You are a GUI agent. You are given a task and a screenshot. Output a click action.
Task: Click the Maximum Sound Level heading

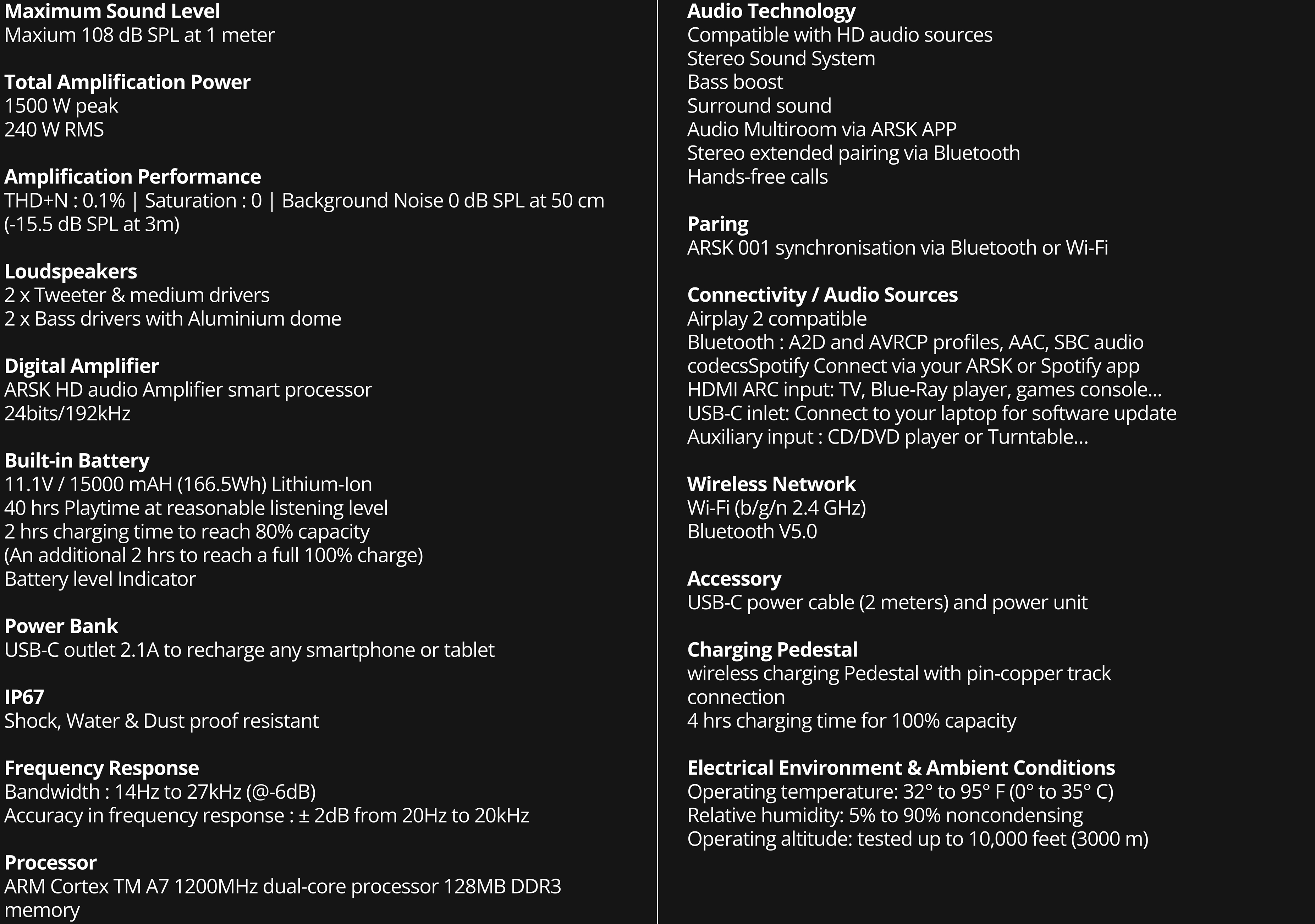(112, 11)
